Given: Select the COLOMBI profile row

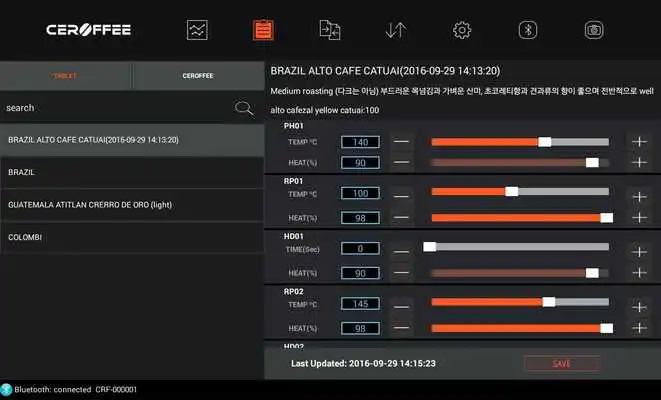Looking at the screenshot, I should tap(132, 237).
